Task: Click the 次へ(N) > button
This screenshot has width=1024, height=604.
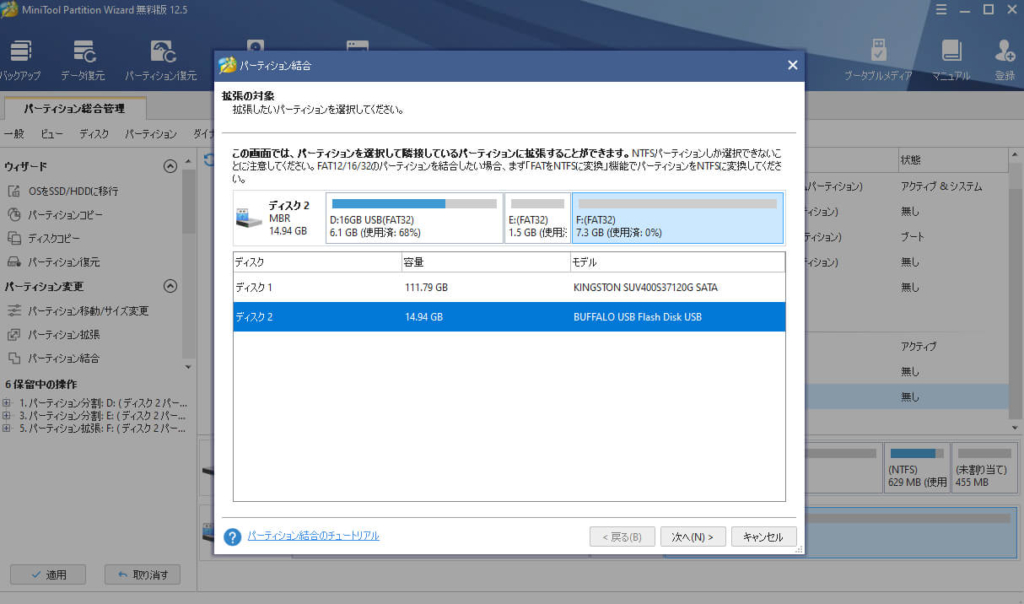Action: click(x=692, y=537)
